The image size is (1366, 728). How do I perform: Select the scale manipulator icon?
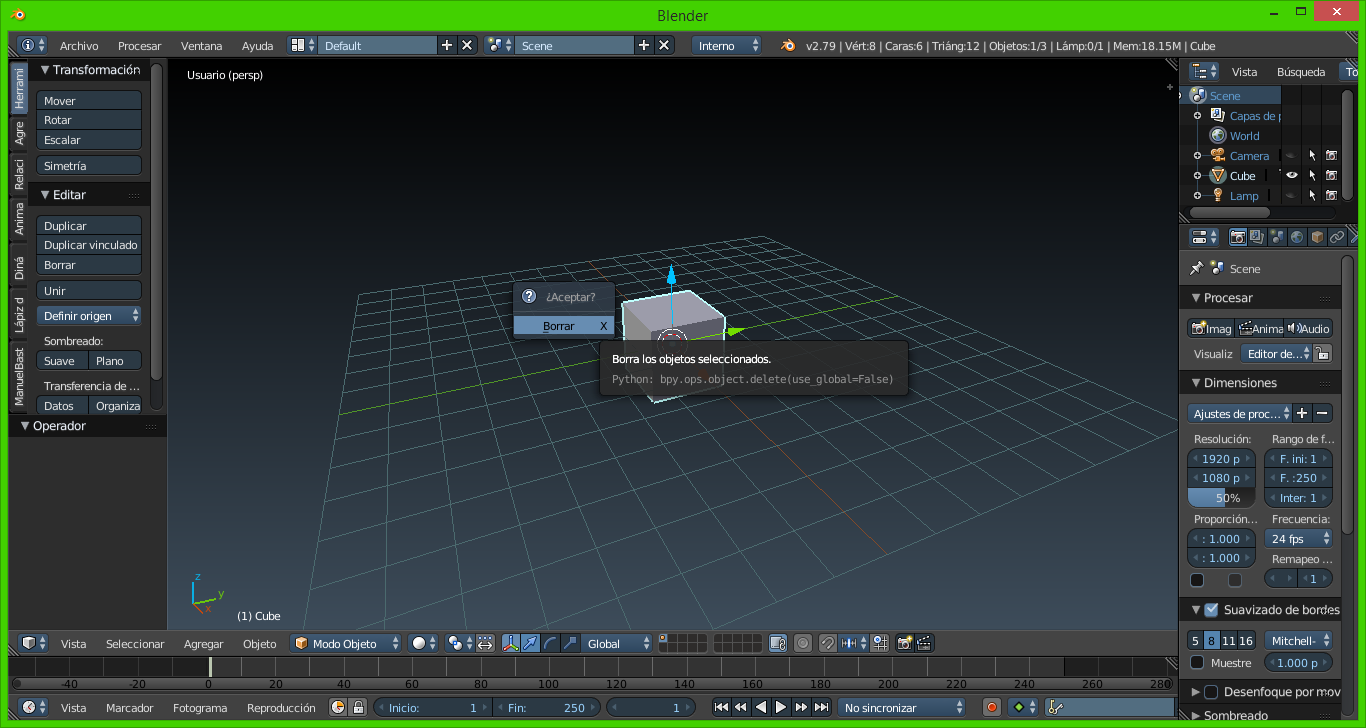(570, 644)
